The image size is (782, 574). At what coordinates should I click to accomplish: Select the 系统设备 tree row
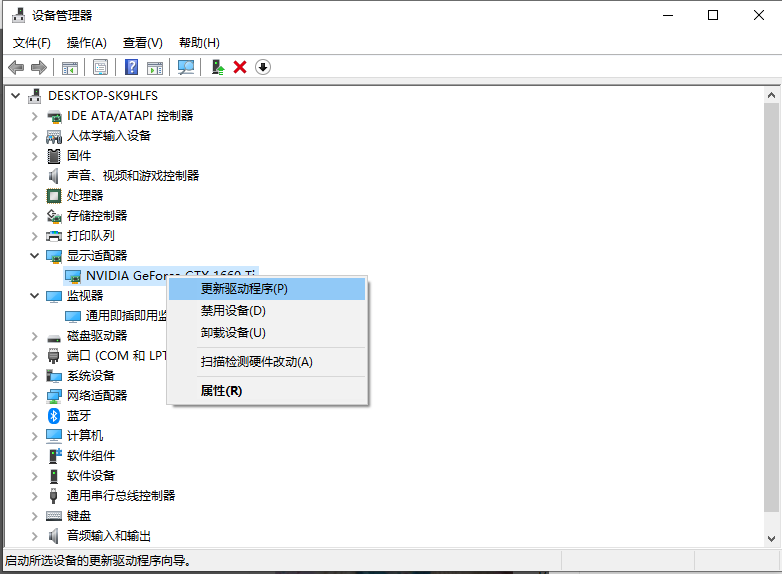(x=91, y=376)
